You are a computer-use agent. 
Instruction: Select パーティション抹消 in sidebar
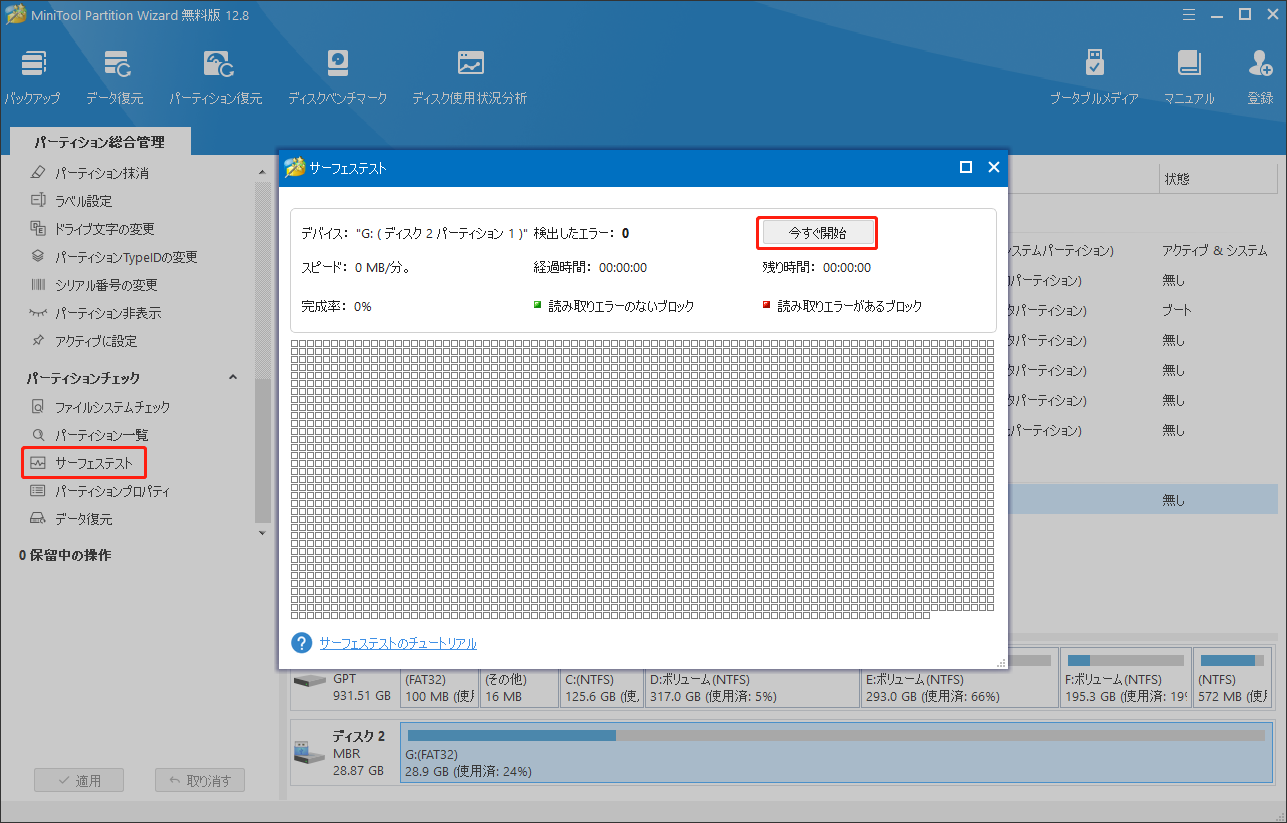tap(101, 173)
